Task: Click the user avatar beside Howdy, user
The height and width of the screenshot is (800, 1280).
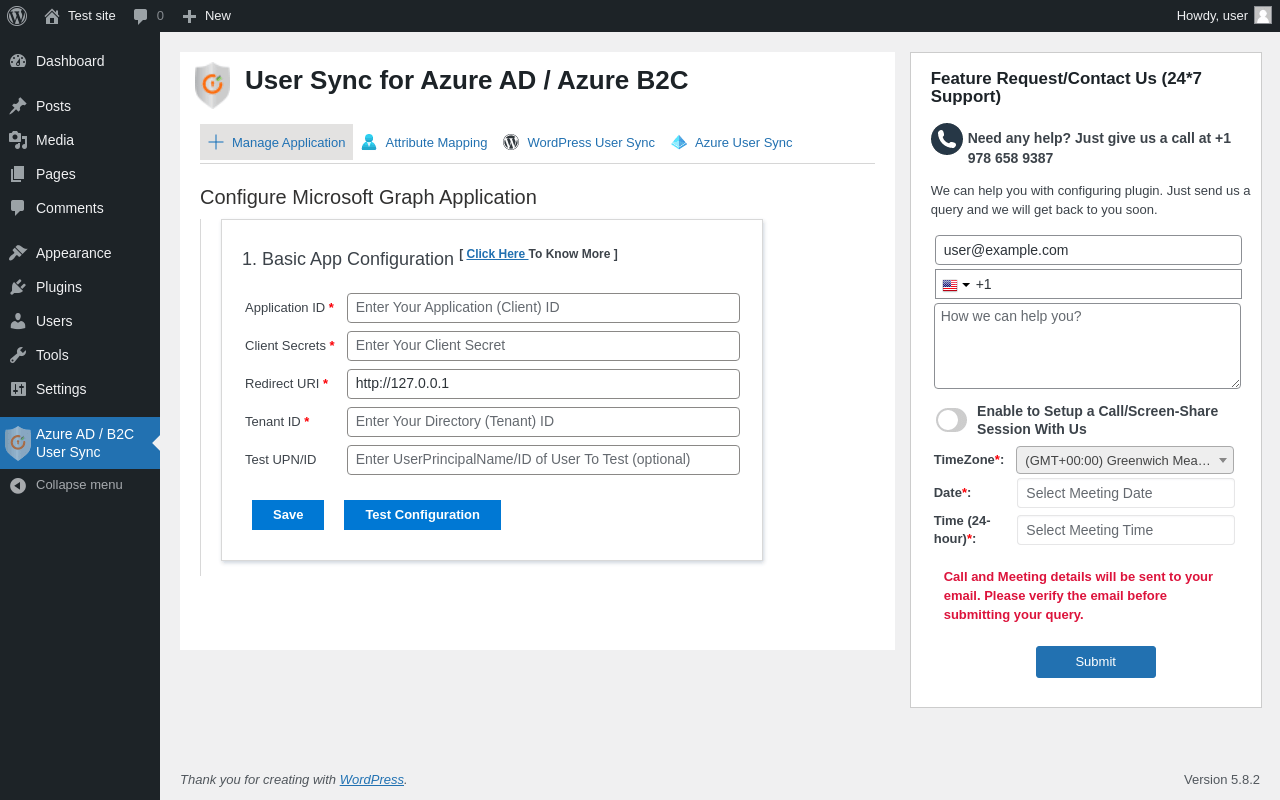Action: coord(1263,15)
